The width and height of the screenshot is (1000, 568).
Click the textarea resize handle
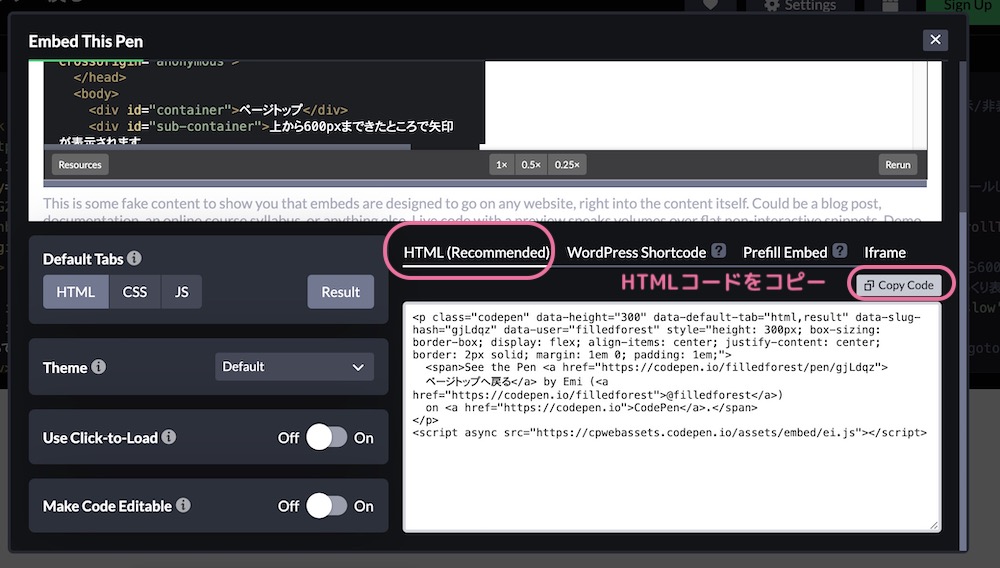(934, 525)
